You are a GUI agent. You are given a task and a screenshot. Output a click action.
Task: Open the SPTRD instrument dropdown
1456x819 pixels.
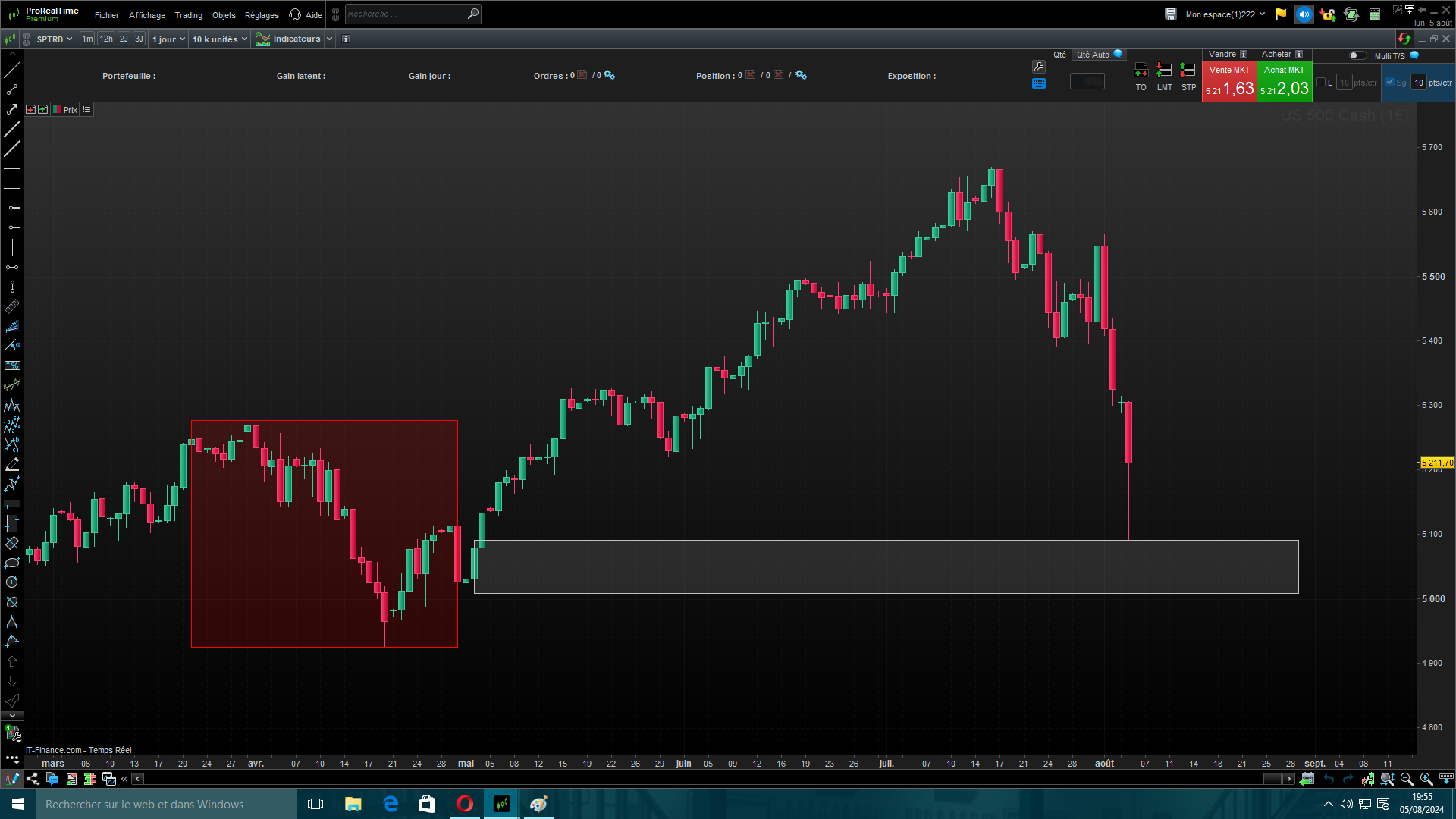(x=55, y=39)
